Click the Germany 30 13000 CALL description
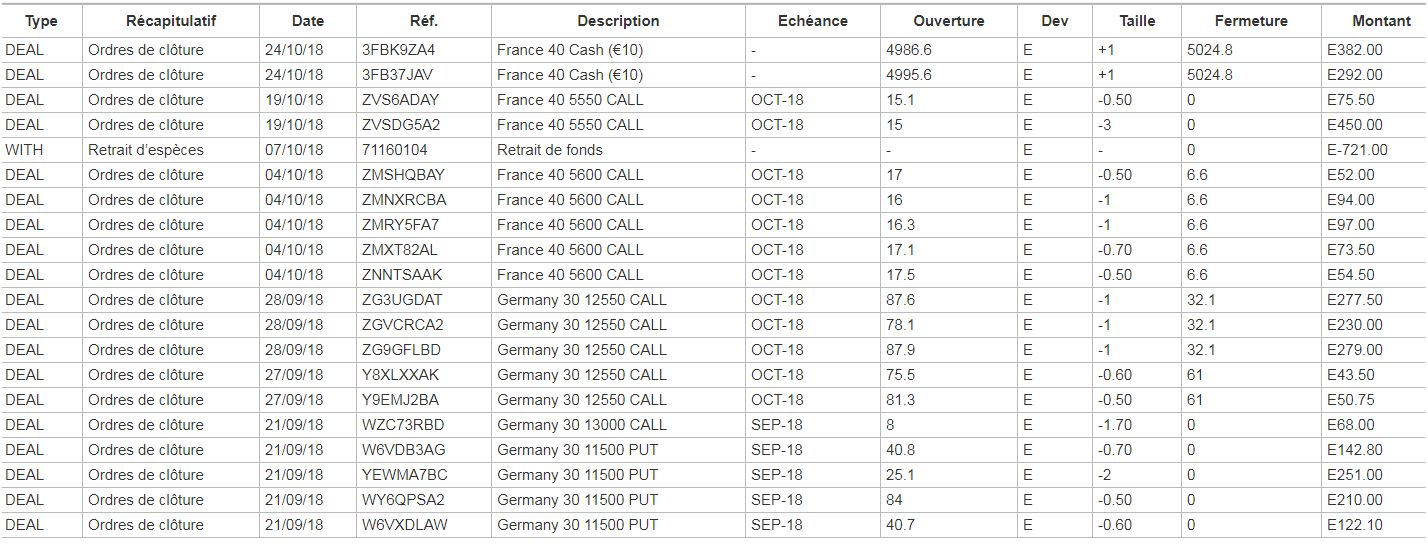The height and width of the screenshot is (551, 1428). click(x=582, y=425)
